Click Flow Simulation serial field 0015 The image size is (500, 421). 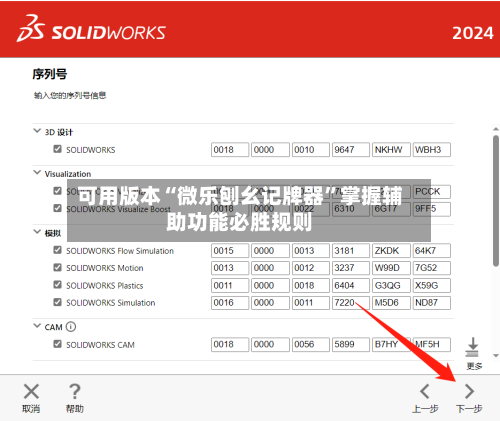[230, 251]
